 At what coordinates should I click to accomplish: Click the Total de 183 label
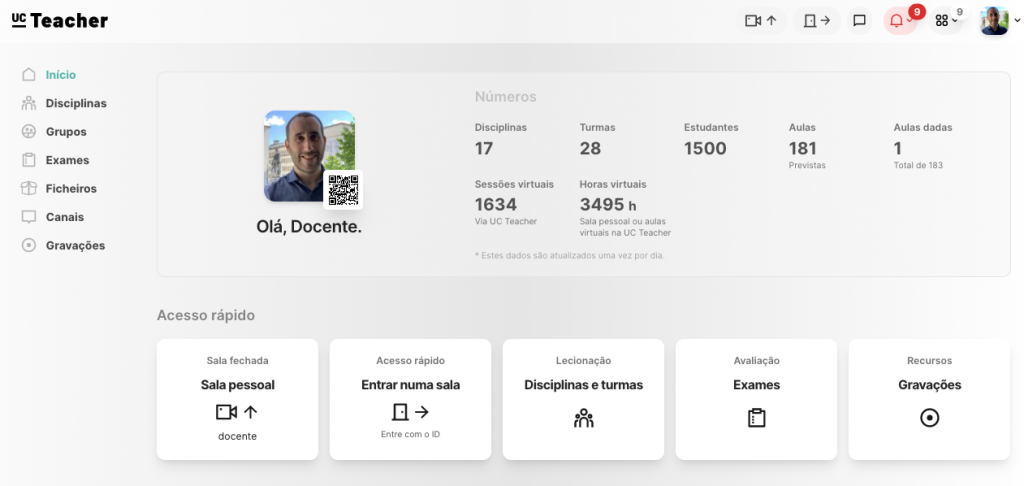(918, 165)
